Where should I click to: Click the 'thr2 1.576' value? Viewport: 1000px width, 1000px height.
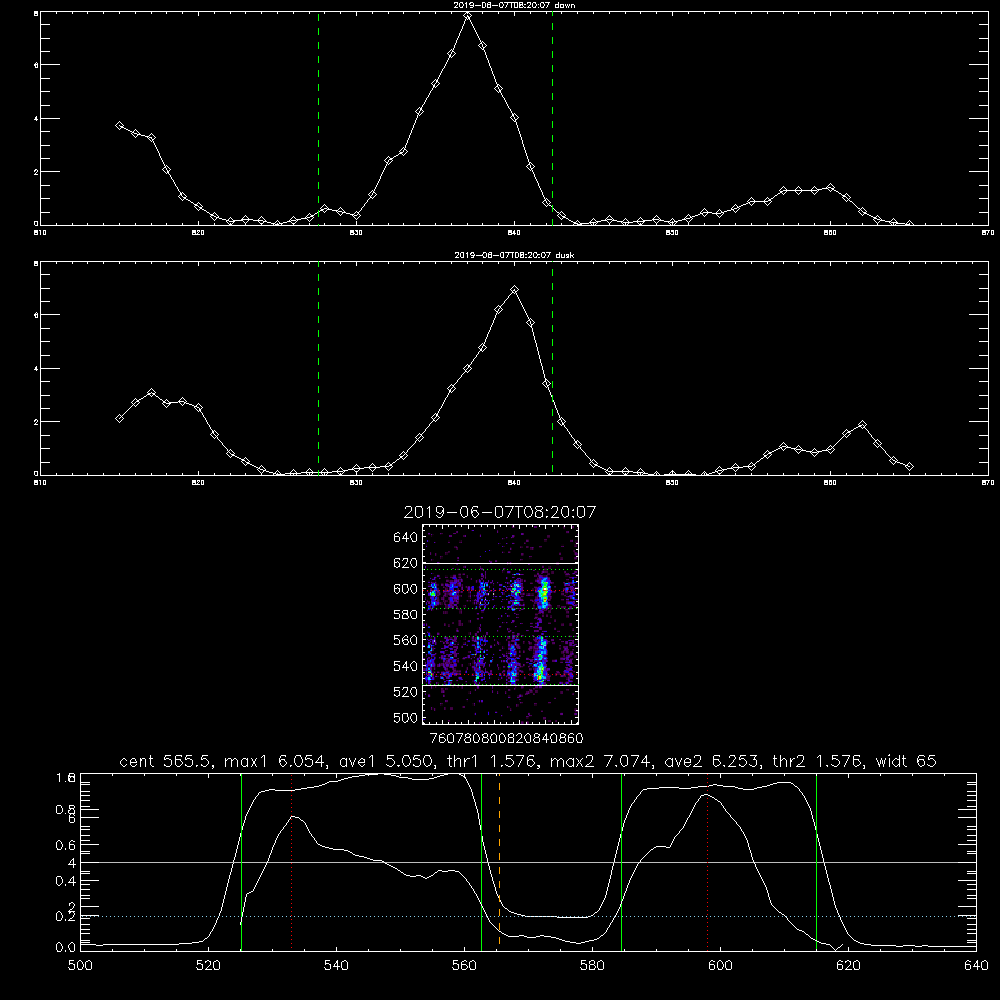[x=818, y=761]
